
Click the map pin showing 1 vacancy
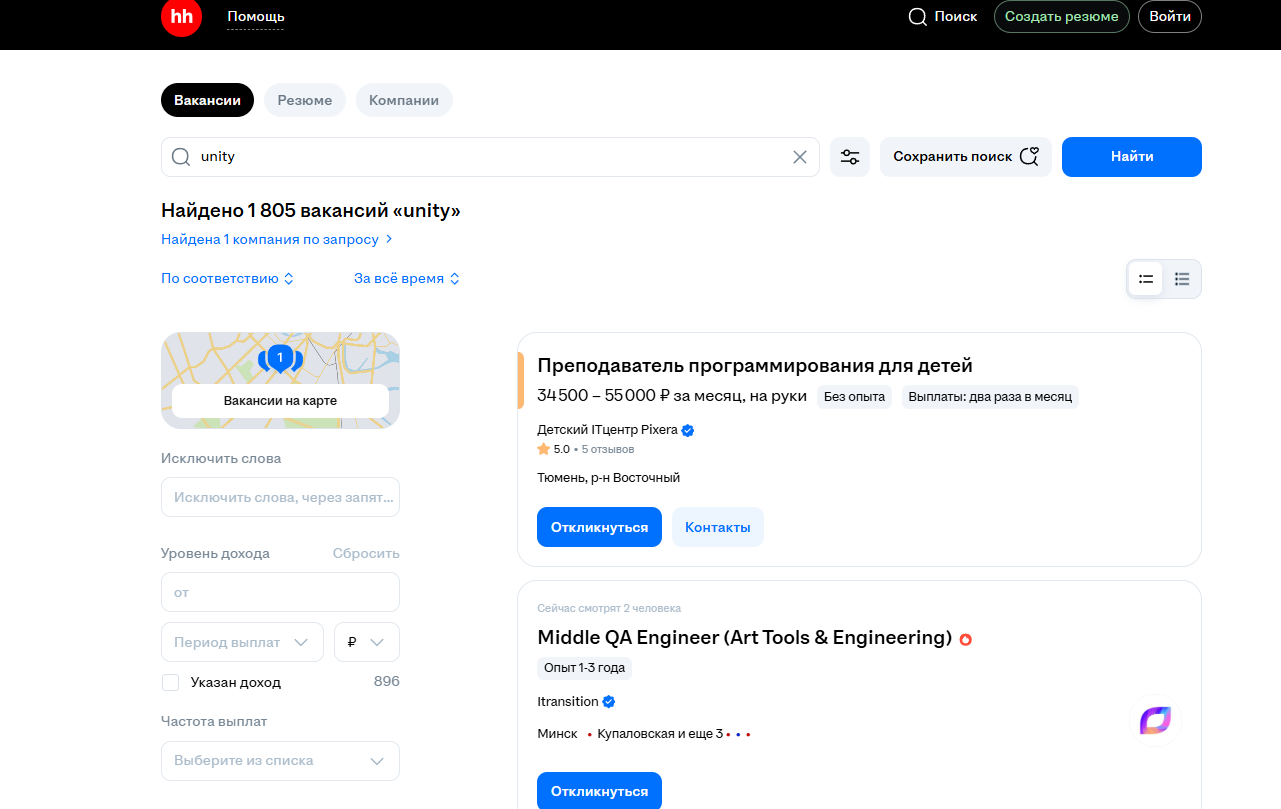click(x=280, y=358)
